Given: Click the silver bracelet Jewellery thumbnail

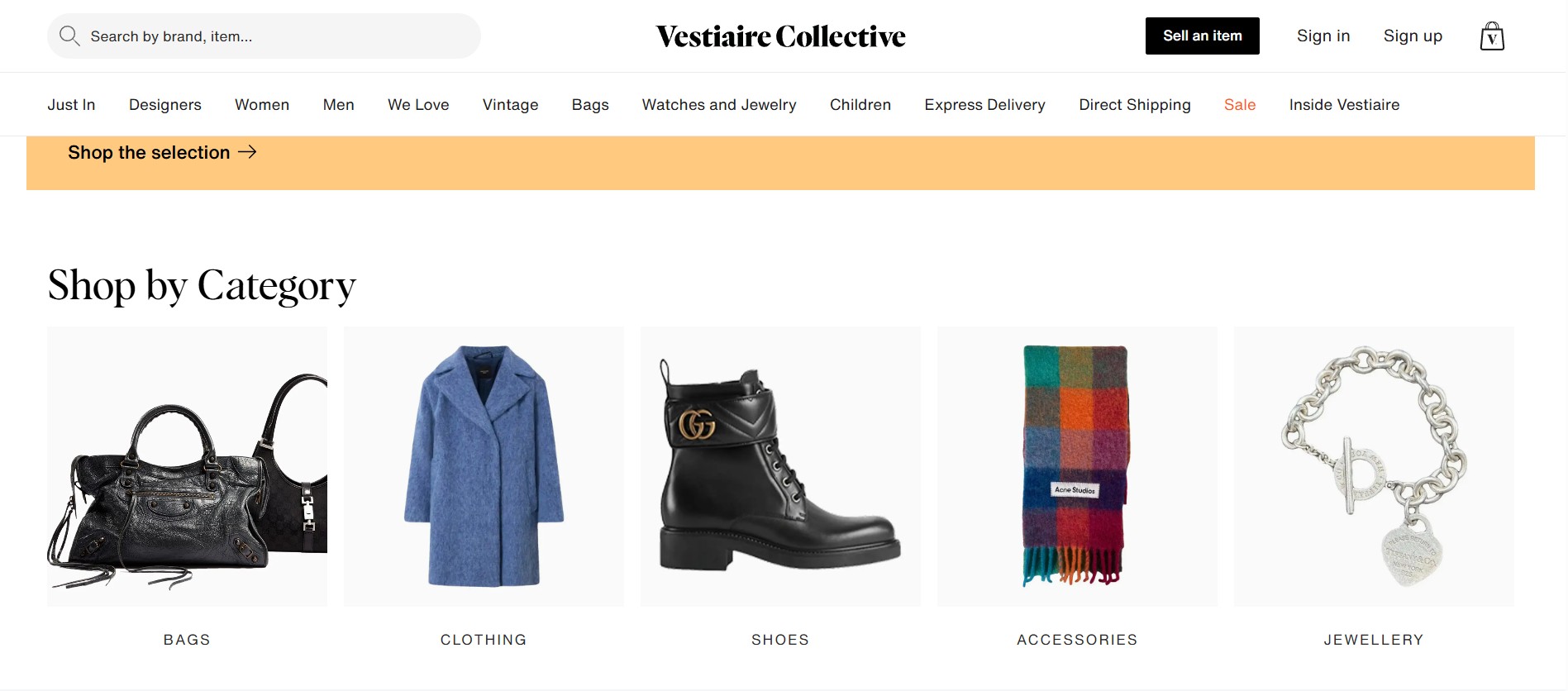Looking at the screenshot, I should [1373, 467].
